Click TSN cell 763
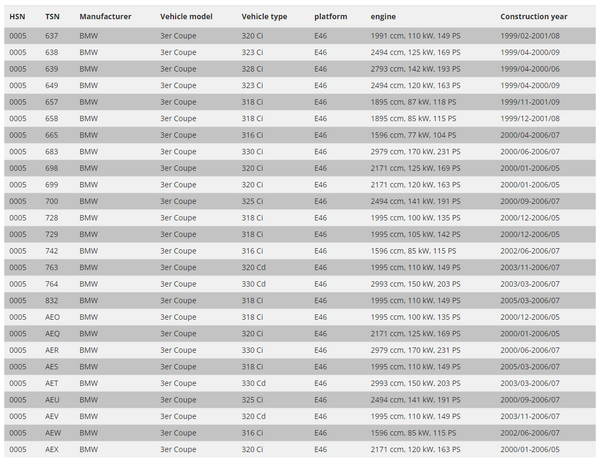Viewport: 600px width, 459px height. [52, 267]
